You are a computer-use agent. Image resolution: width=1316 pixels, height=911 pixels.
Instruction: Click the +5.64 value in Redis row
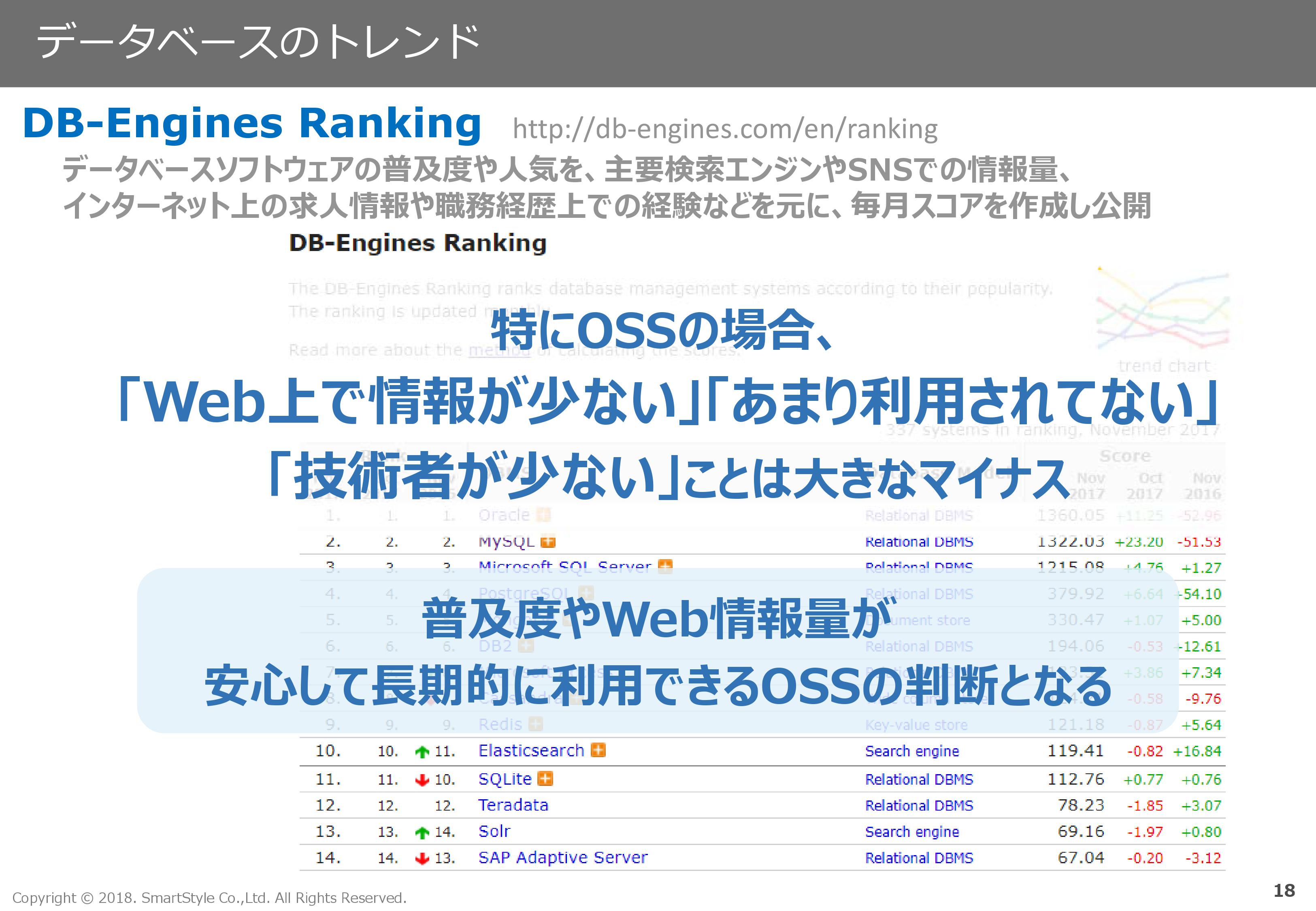point(1201,726)
